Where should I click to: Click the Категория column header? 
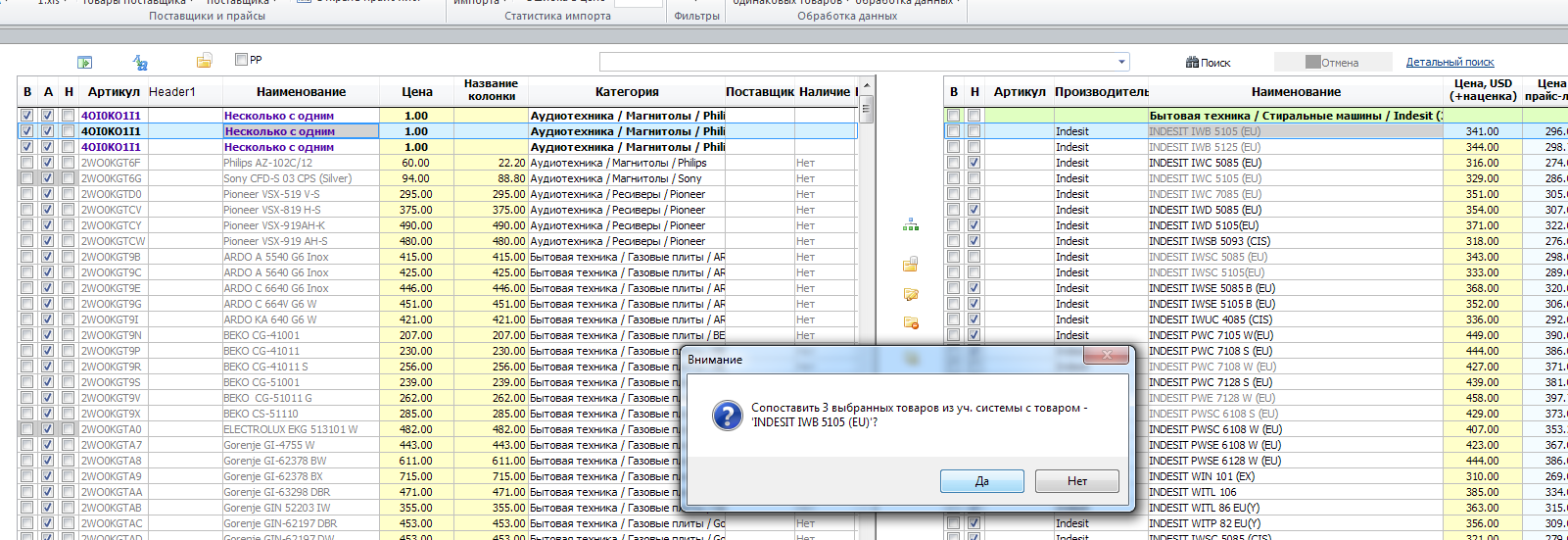click(627, 91)
